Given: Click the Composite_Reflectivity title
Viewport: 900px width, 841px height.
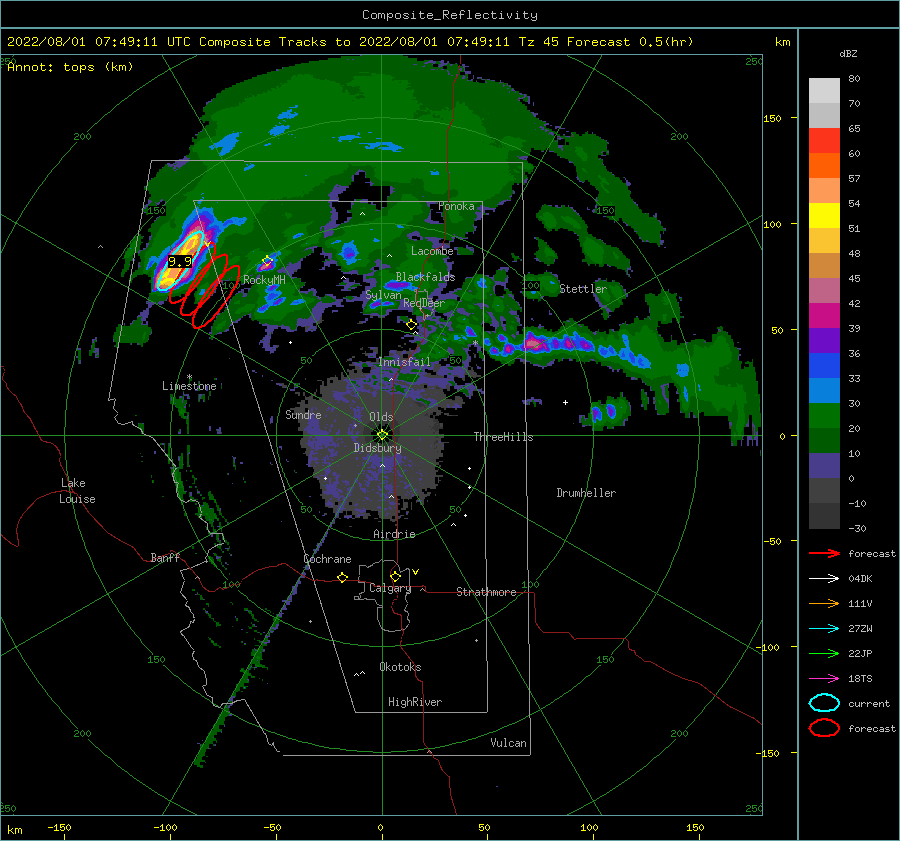Looking at the screenshot, I should [x=450, y=15].
